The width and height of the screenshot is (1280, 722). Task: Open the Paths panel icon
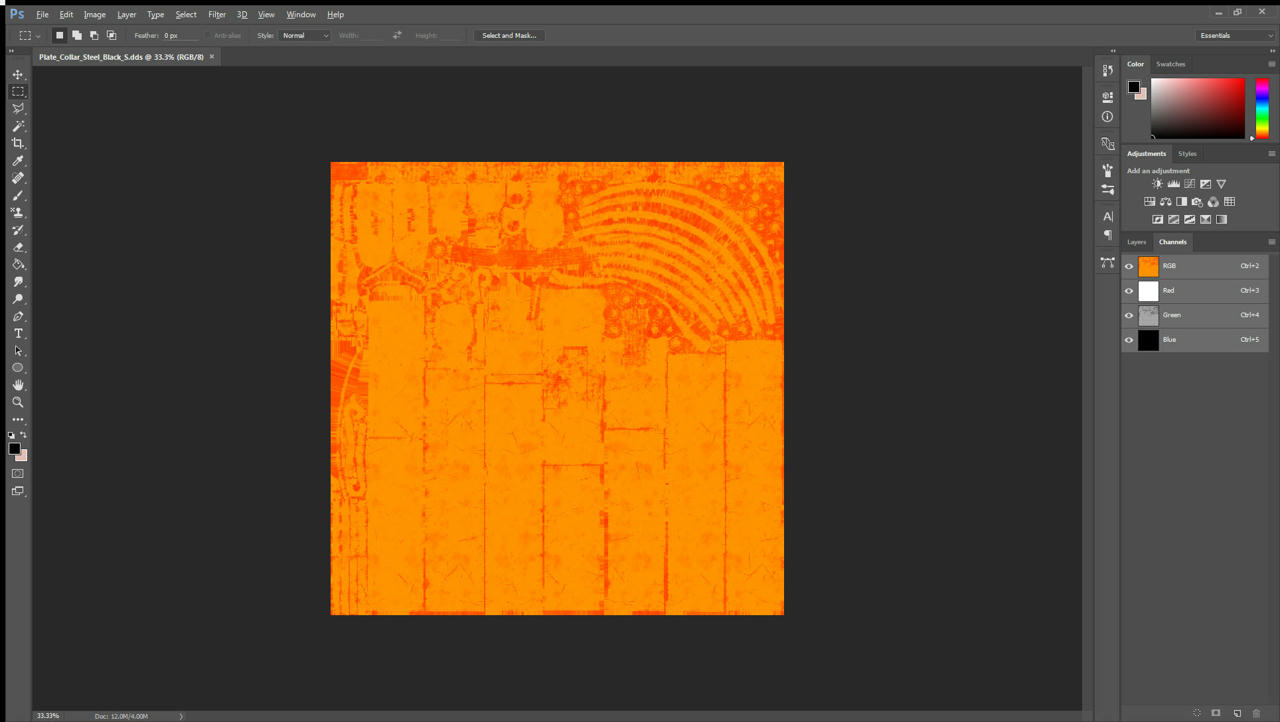pos(1107,262)
